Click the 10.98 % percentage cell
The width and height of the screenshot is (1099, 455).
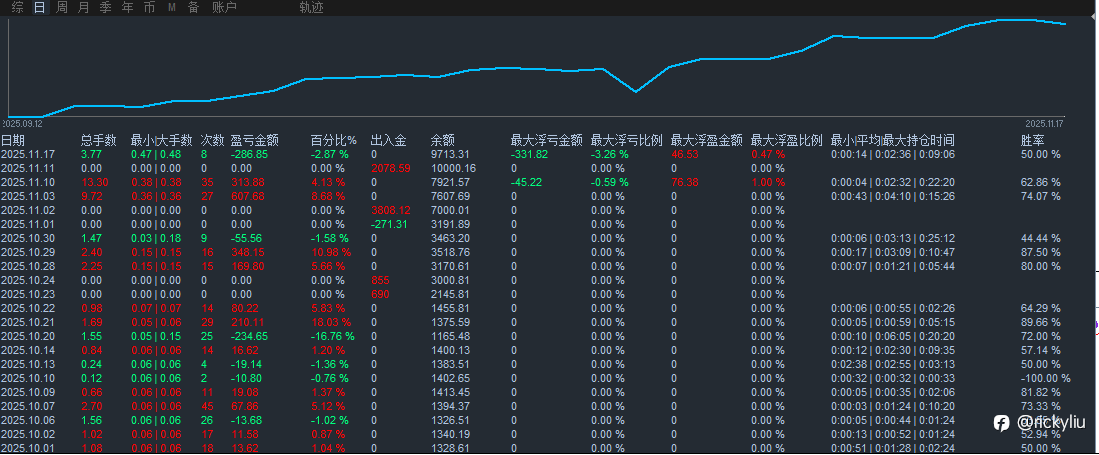click(x=330, y=252)
